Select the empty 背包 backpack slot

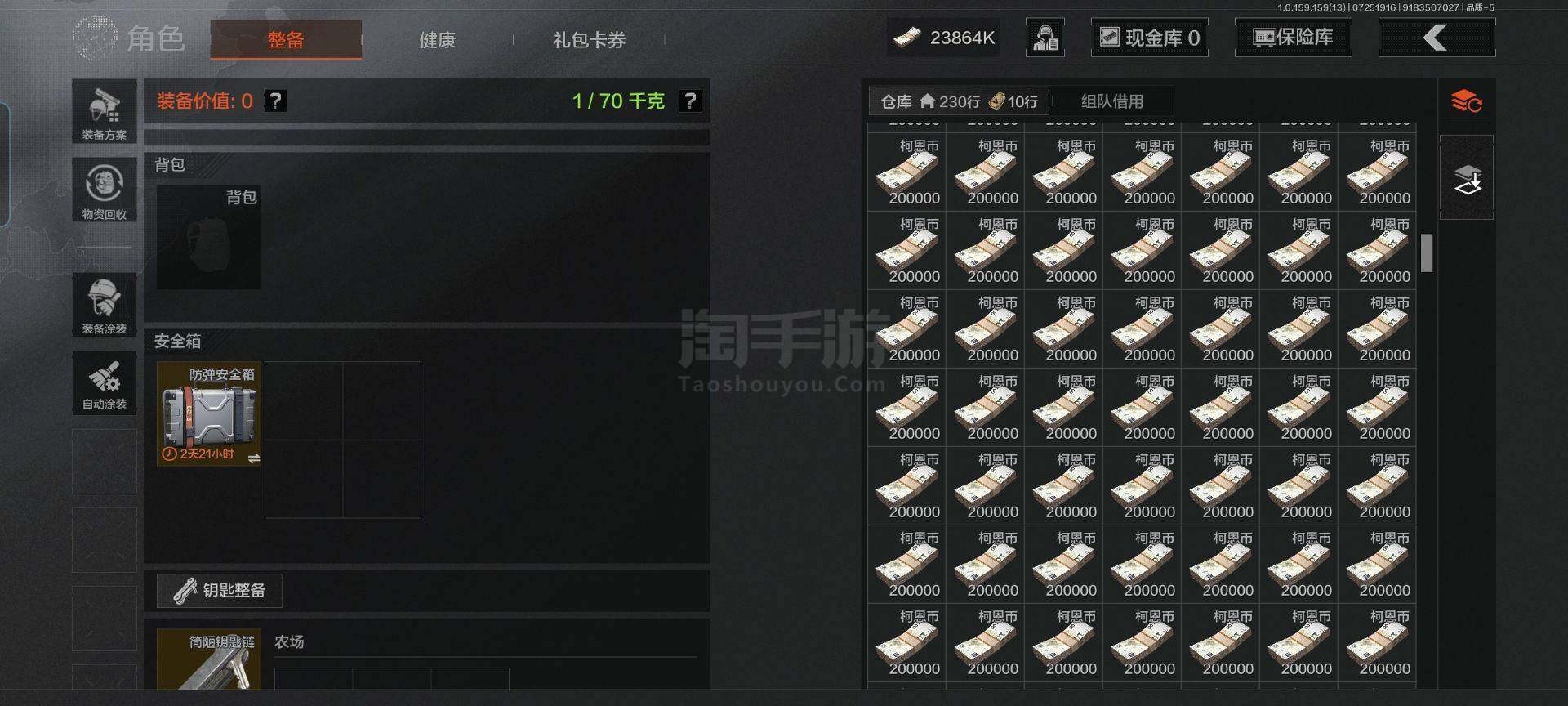pyautogui.click(x=209, y=237)
